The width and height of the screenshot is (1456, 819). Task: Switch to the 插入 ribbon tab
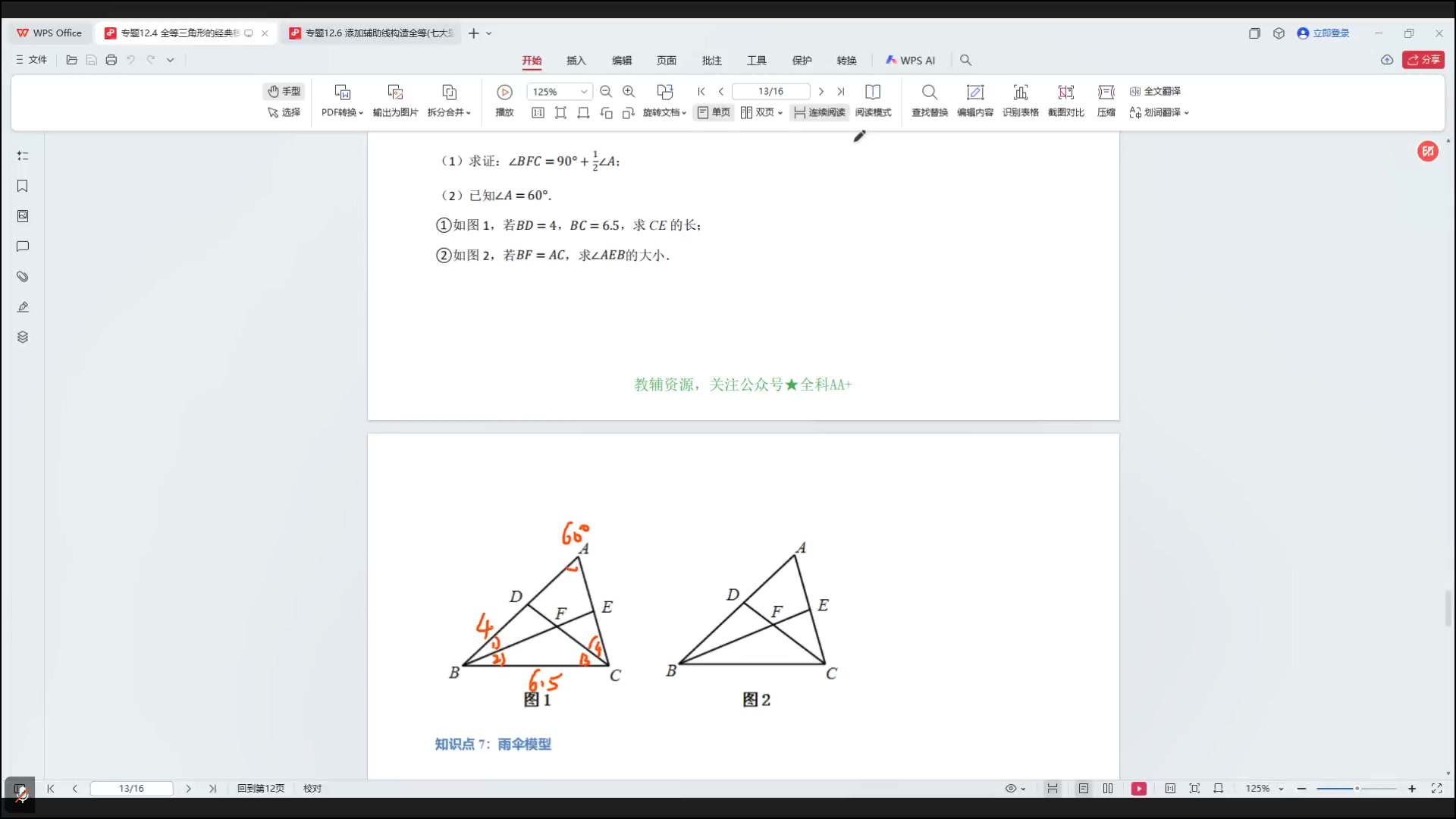pyautogui.click(x=576, y=60)
